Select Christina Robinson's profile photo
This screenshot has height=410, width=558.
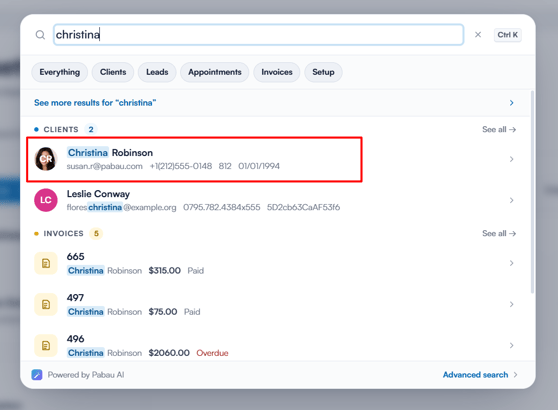point(46,159)
